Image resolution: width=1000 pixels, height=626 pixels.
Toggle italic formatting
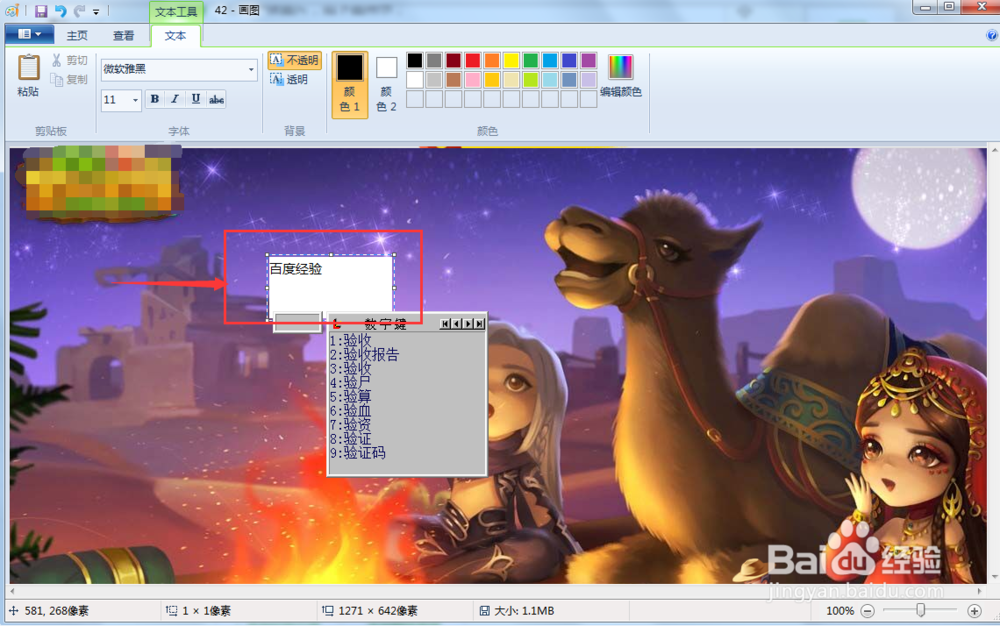pyautogui.click(x=174, y=99)
